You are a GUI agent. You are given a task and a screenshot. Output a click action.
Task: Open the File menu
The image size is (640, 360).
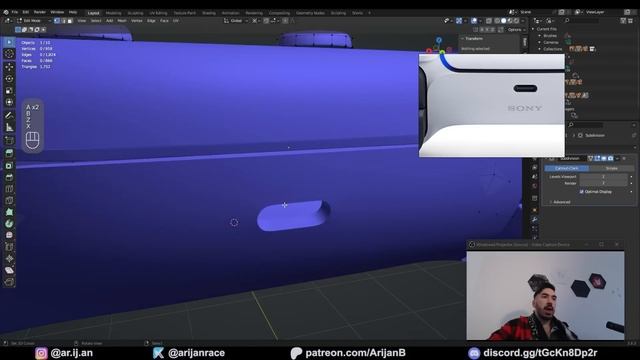tap(15, 12)
